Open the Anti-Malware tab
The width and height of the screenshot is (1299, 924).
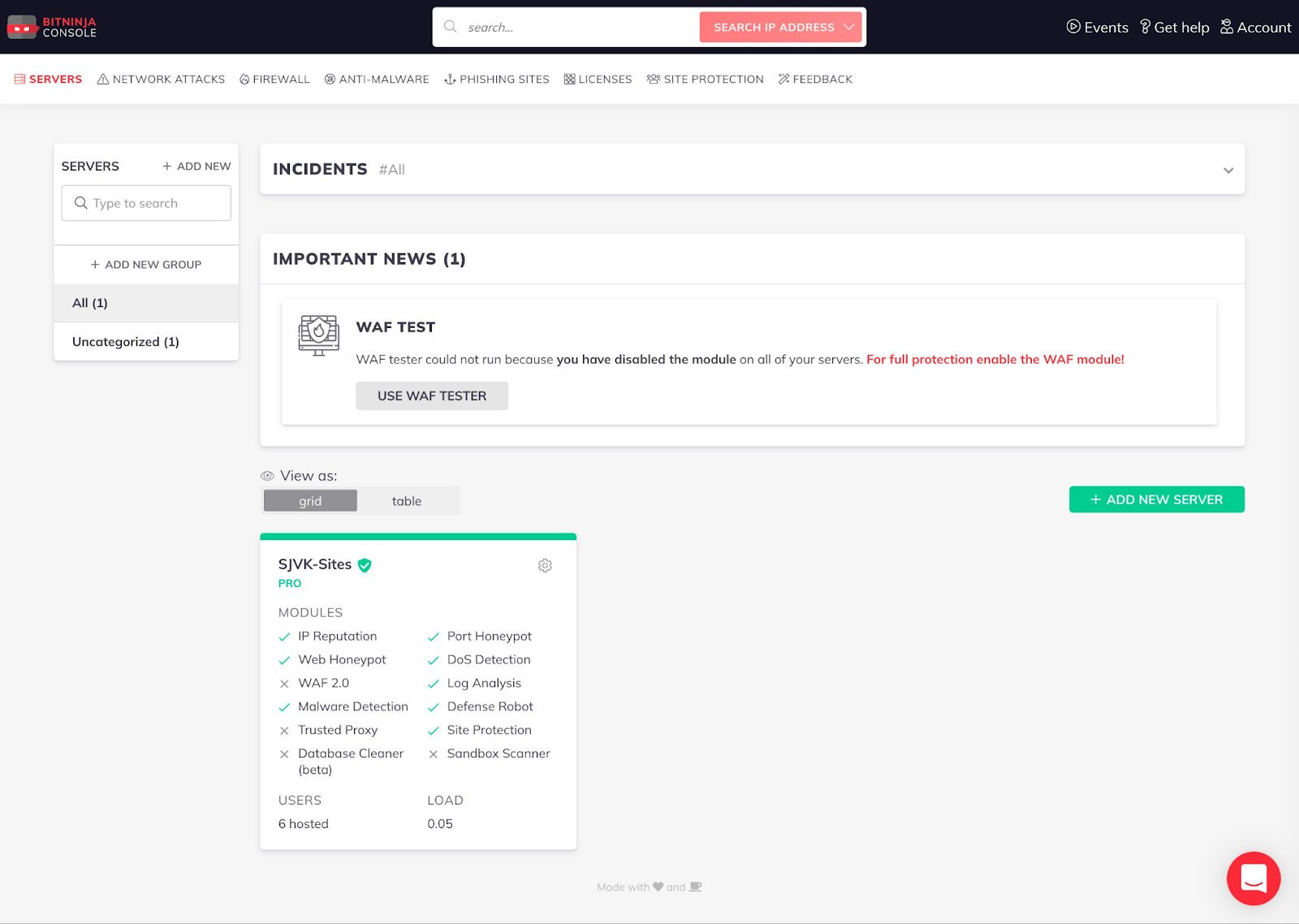click(x=377, y=79)
